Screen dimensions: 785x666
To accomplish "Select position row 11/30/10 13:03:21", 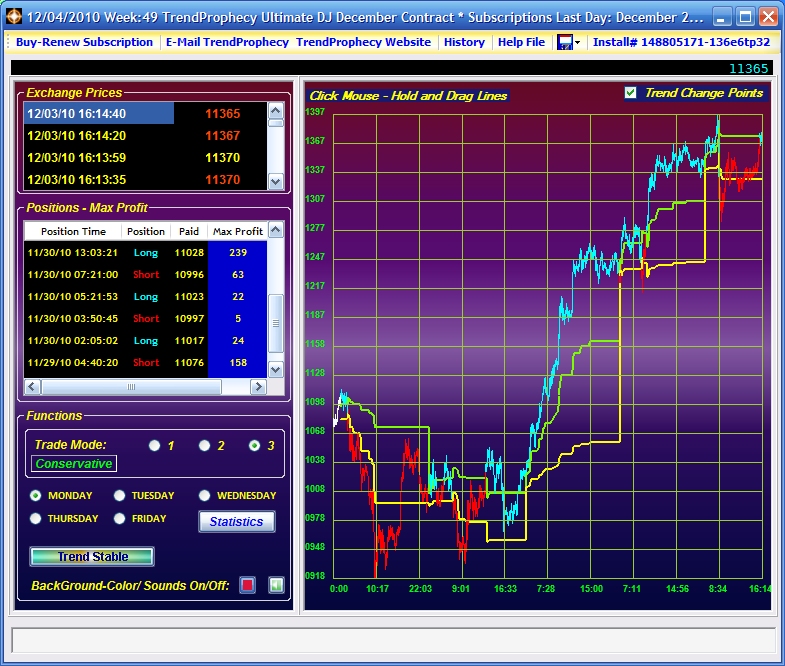I will tap(145, 252).
